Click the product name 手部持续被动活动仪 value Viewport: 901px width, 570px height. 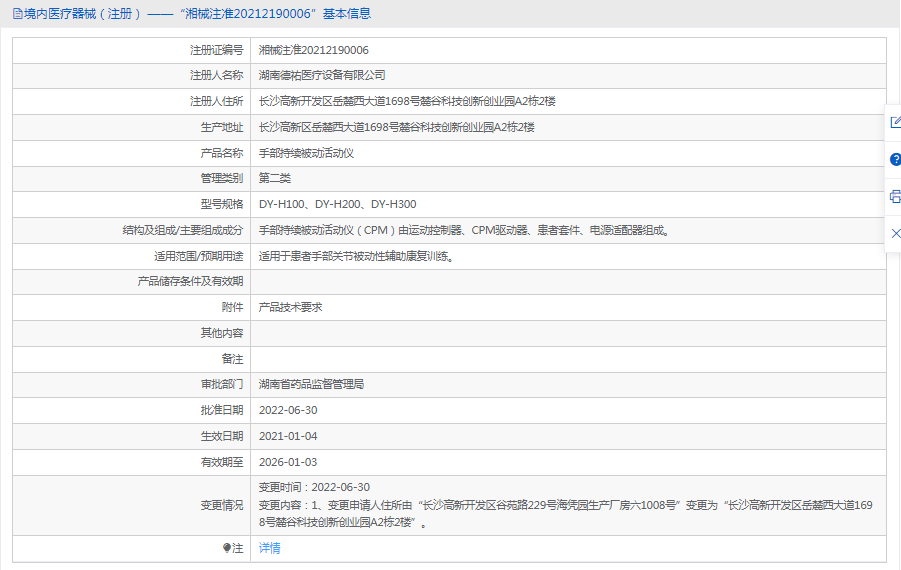tap(307, 153)
